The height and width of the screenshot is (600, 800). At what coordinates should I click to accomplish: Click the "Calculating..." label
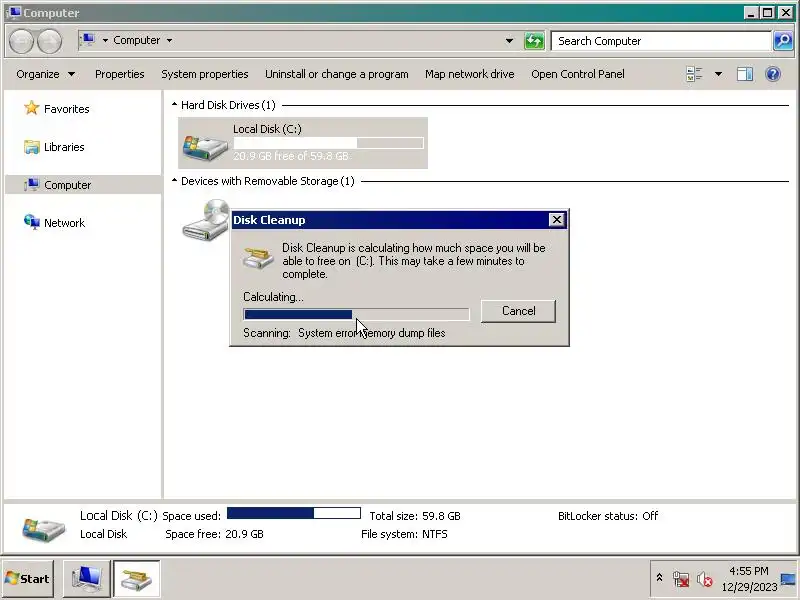pyautogui.click(x=273, y=296)
